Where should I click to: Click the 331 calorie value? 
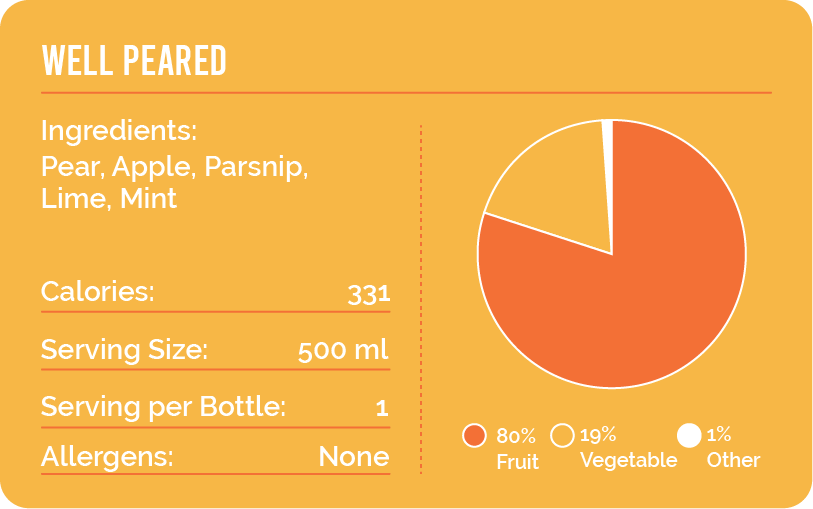(368, 294)
